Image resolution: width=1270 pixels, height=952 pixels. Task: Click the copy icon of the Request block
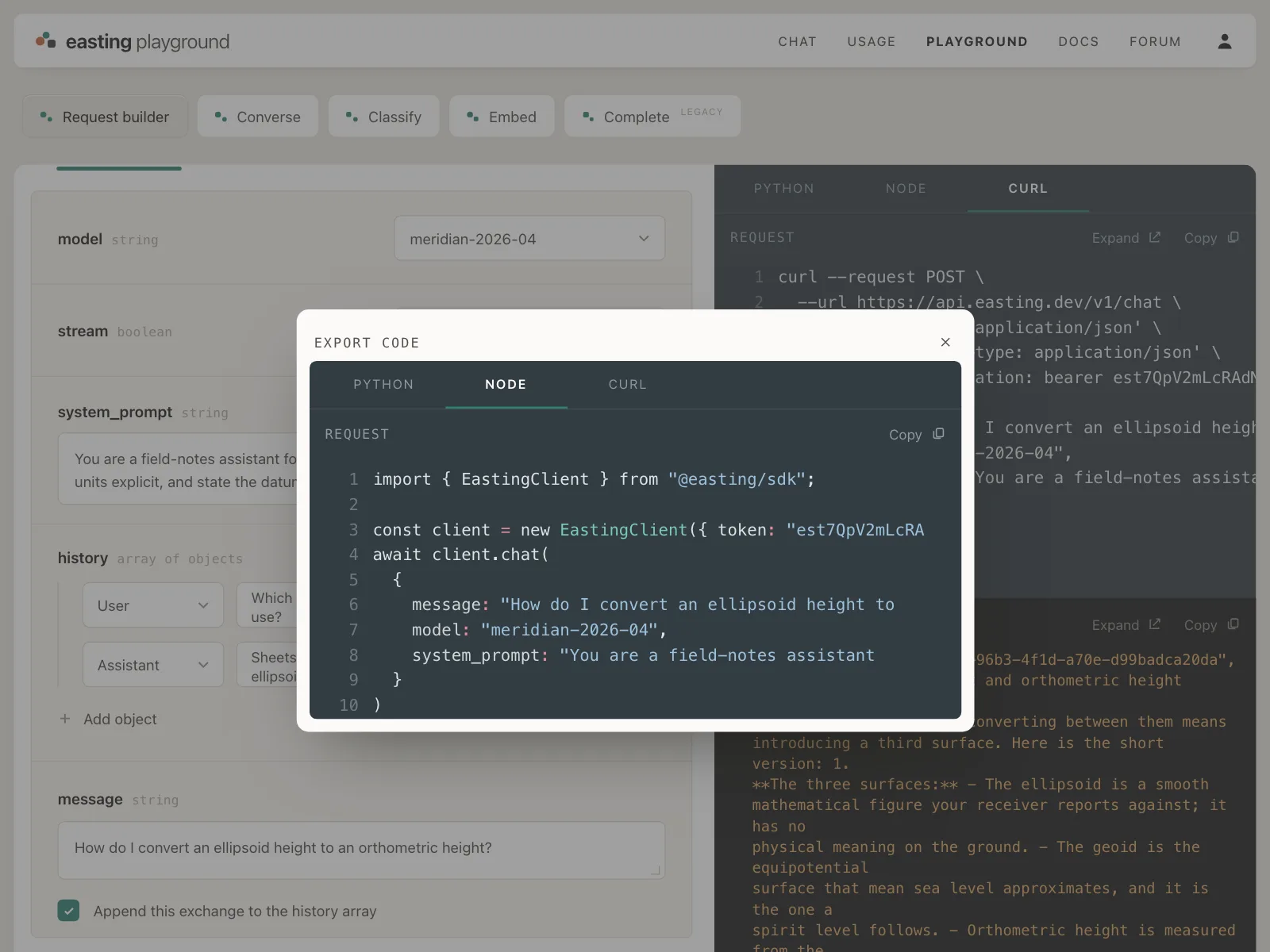1233,237
